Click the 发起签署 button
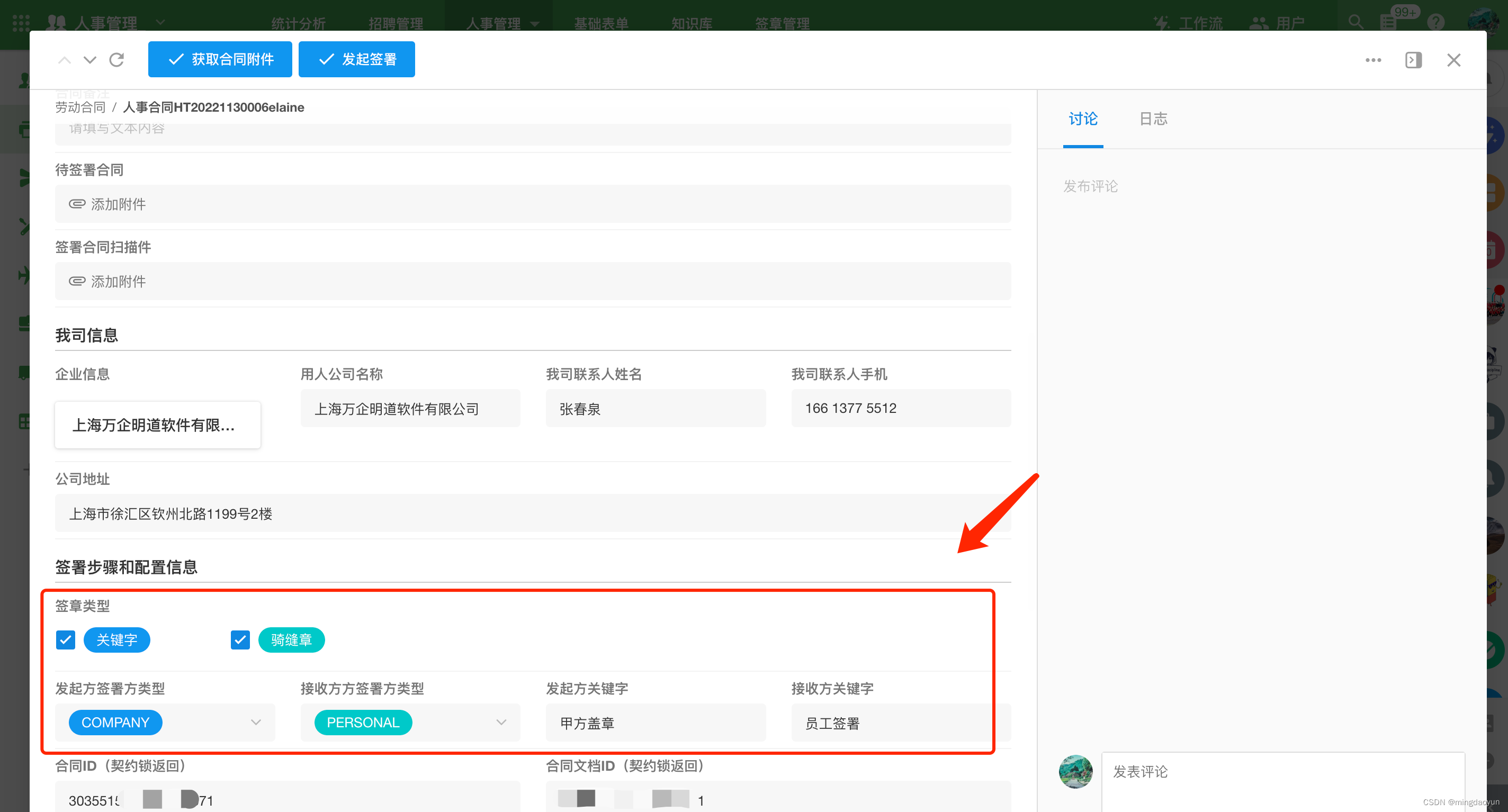 (356, 59)
